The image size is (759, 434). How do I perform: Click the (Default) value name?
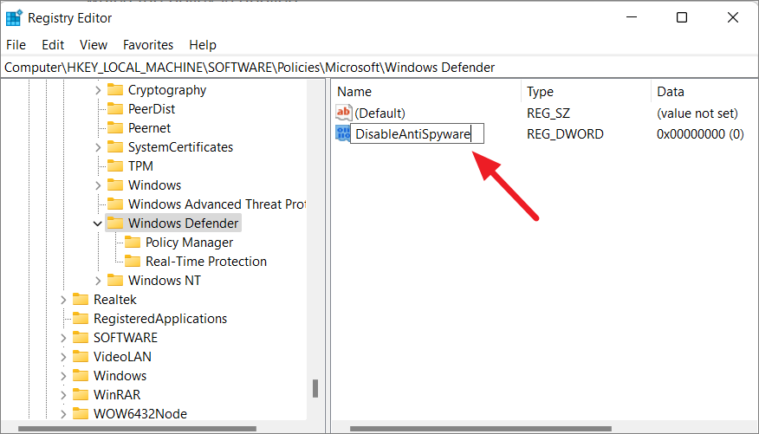coord(380,113)
